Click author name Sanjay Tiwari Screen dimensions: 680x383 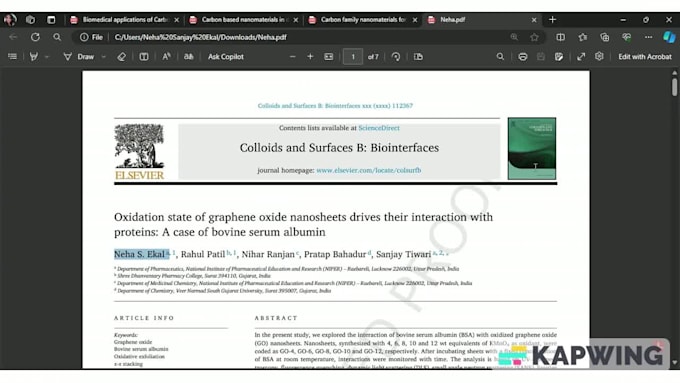[x=403, y=254]
